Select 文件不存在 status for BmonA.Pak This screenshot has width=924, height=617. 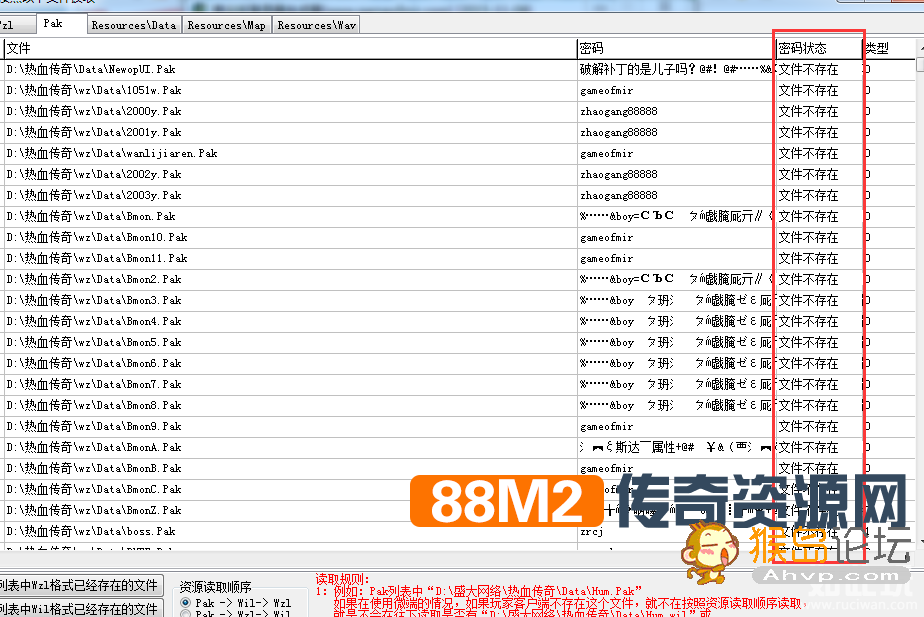[x=808, y=448]
